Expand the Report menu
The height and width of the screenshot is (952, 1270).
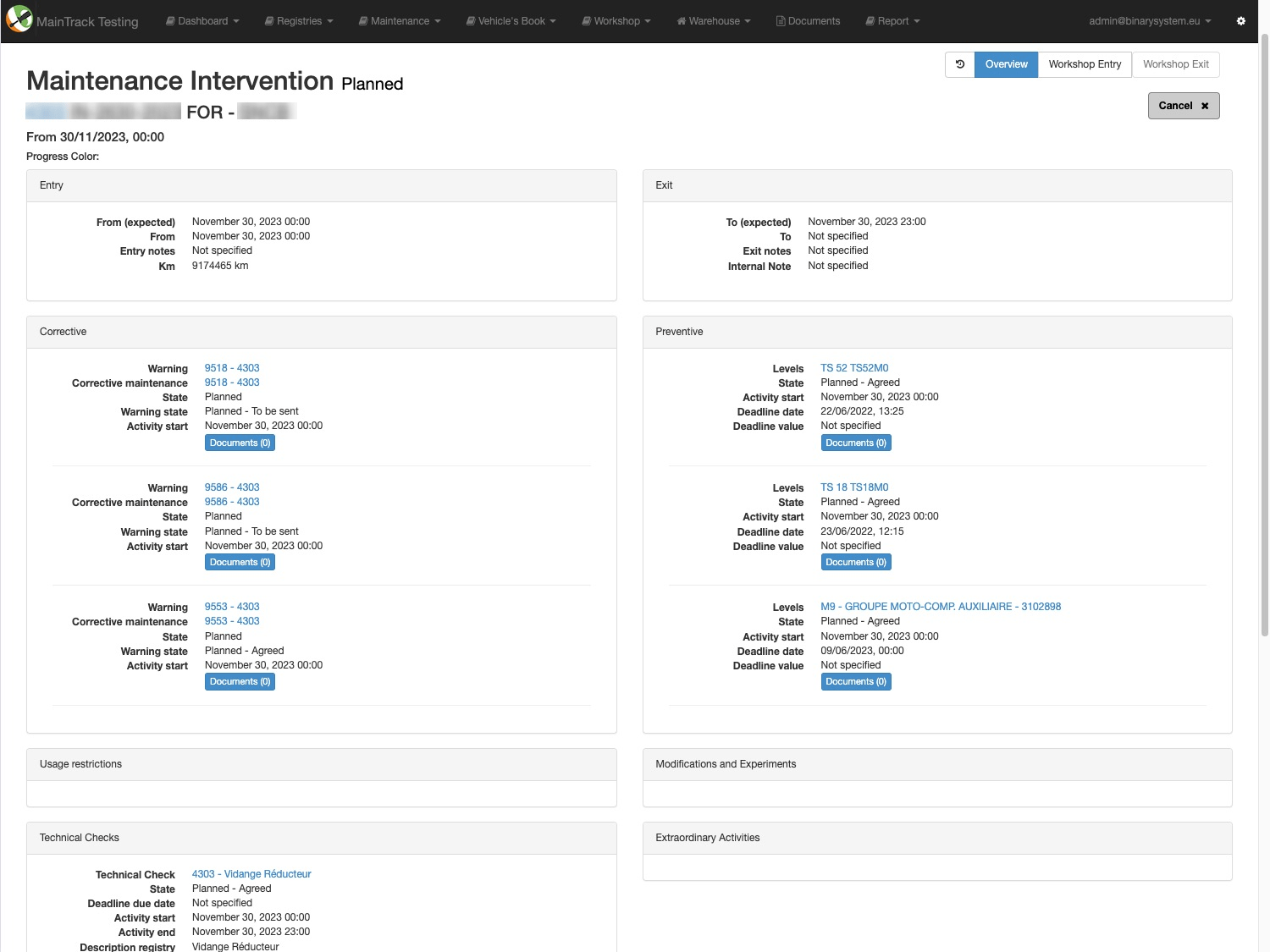(892, 21)
